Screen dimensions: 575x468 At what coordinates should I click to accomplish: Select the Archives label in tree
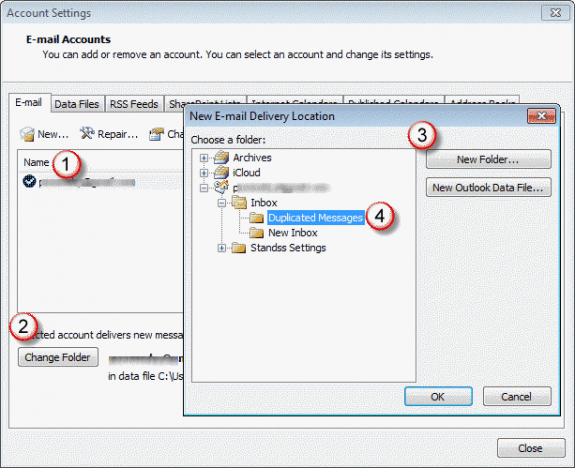(x=252, y=157)
